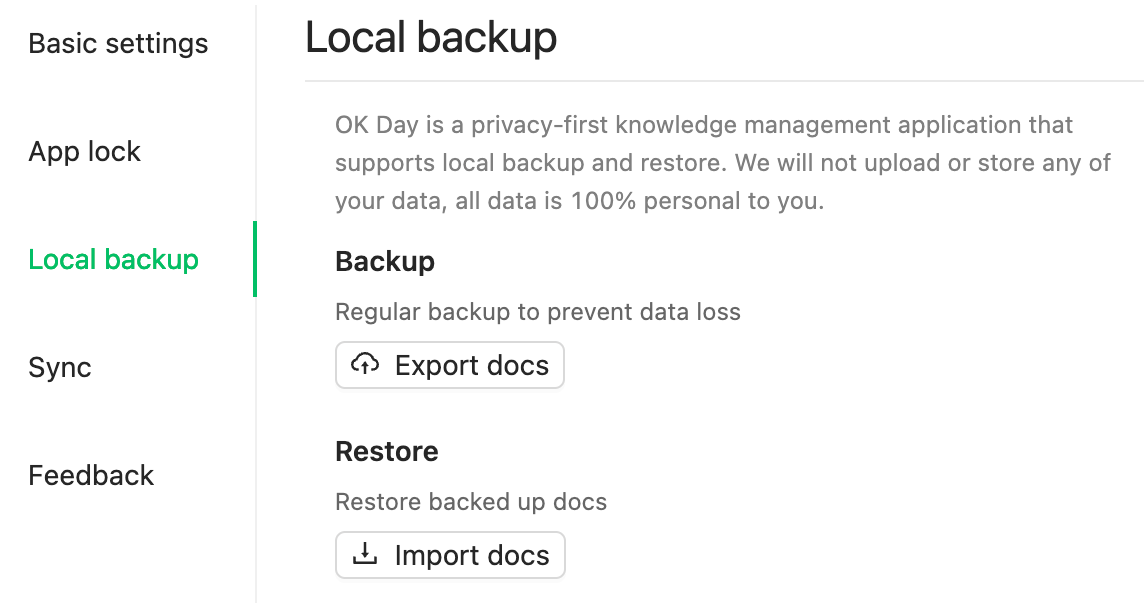
Task: Select the Local backup sidebar item
Action: tap(113, 260)
